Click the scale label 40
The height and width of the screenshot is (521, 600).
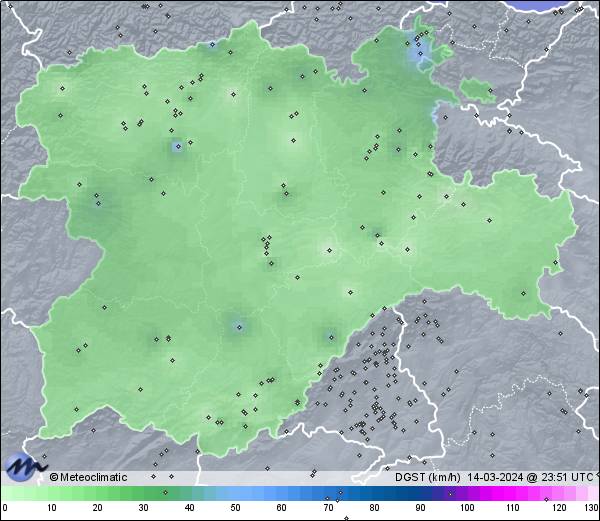click(189, 508)
